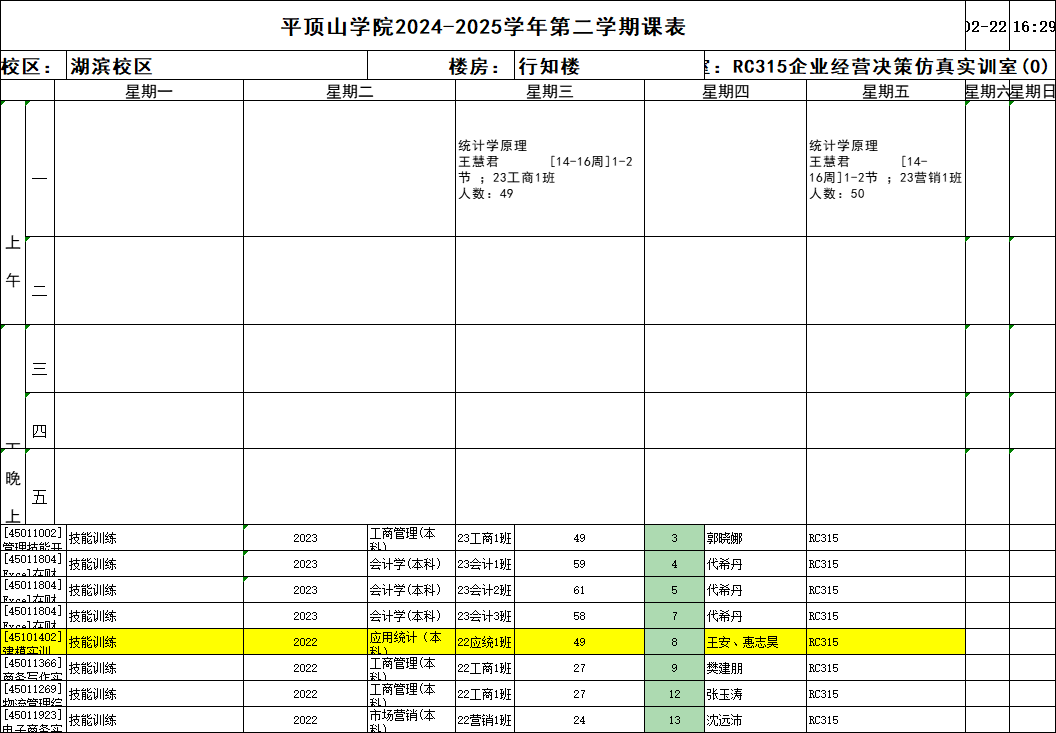This screenshot has height=733, width=1056.
Task: Select the title 平顶山学院2024-2025学年第二学期课表
Action: coord(483,26)
